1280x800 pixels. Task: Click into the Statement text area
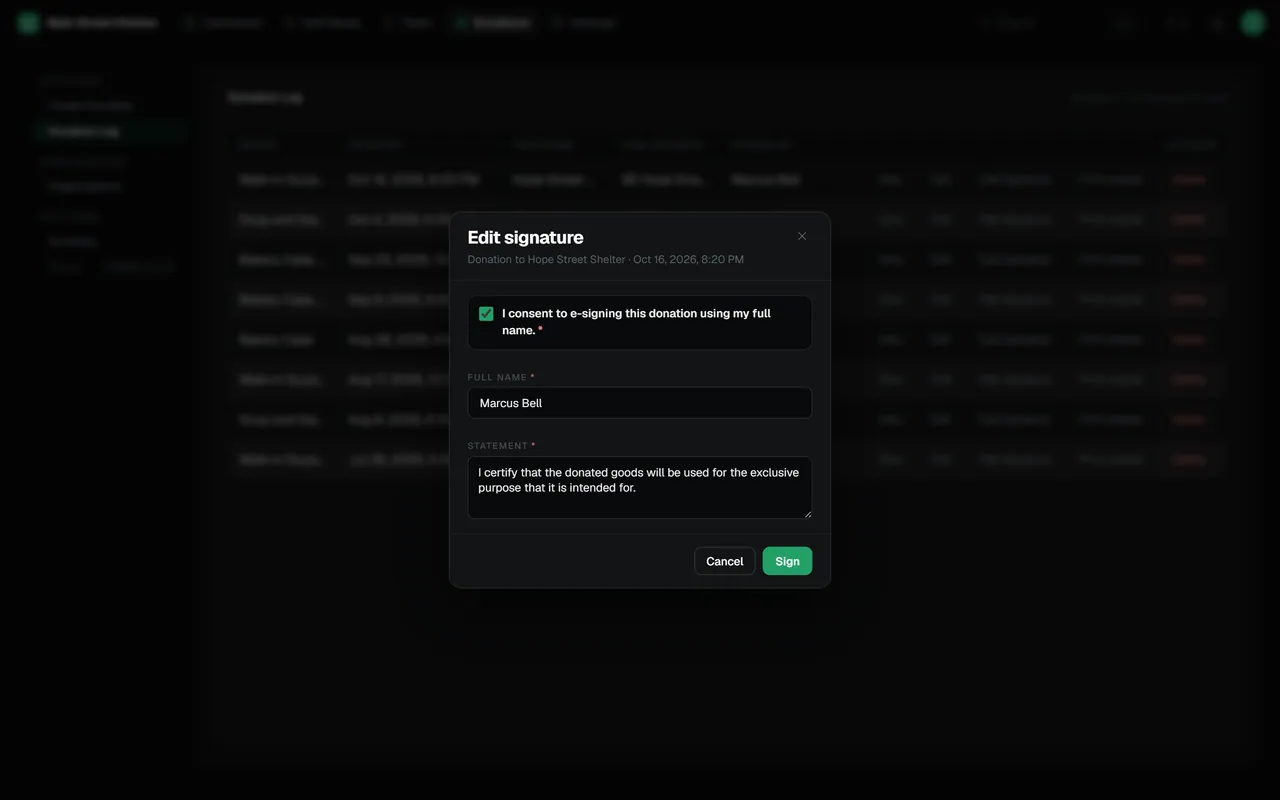pyautogui.click(x=640, y=488)
